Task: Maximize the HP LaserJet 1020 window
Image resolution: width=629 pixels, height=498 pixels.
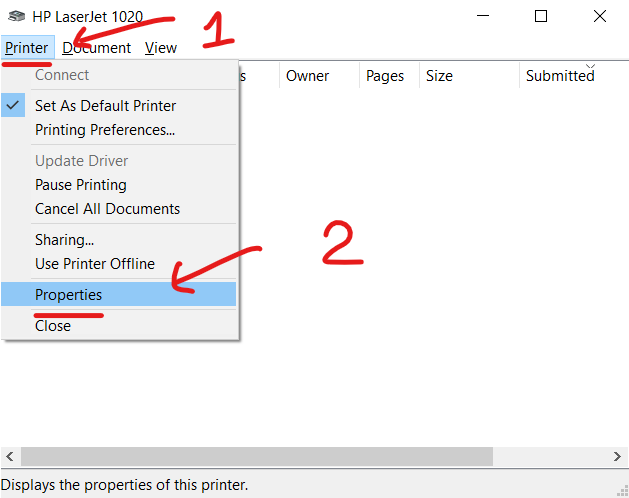Action: 541,17
